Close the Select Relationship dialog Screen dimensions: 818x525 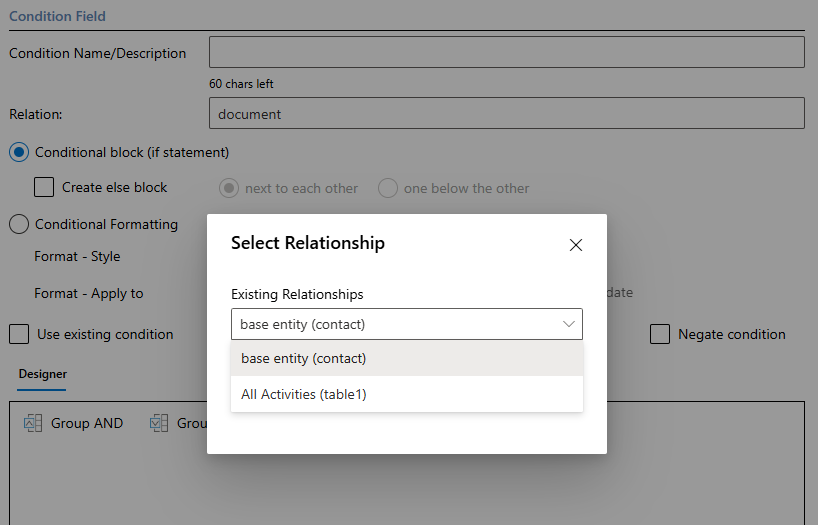(x=575, y=245)
